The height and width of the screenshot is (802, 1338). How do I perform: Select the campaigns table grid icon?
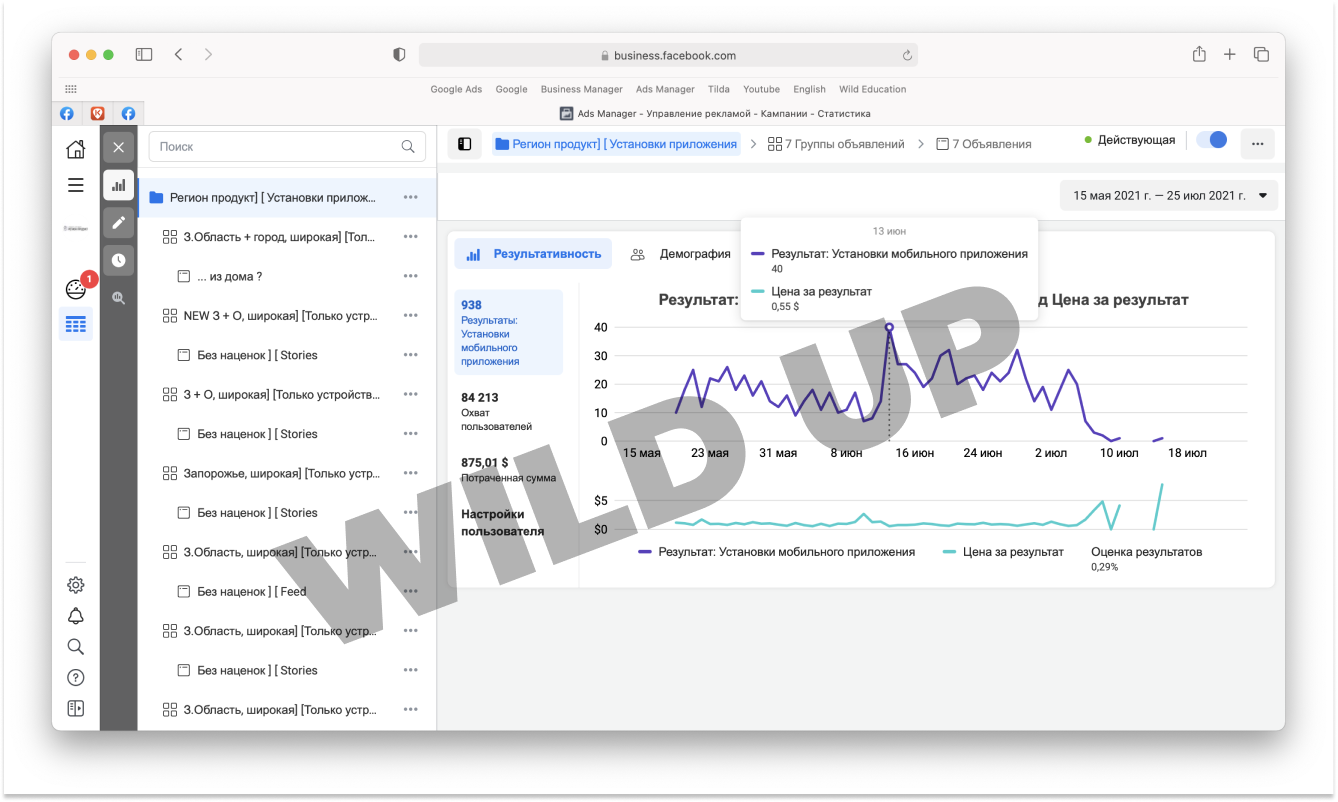click(x=76, y=324)
